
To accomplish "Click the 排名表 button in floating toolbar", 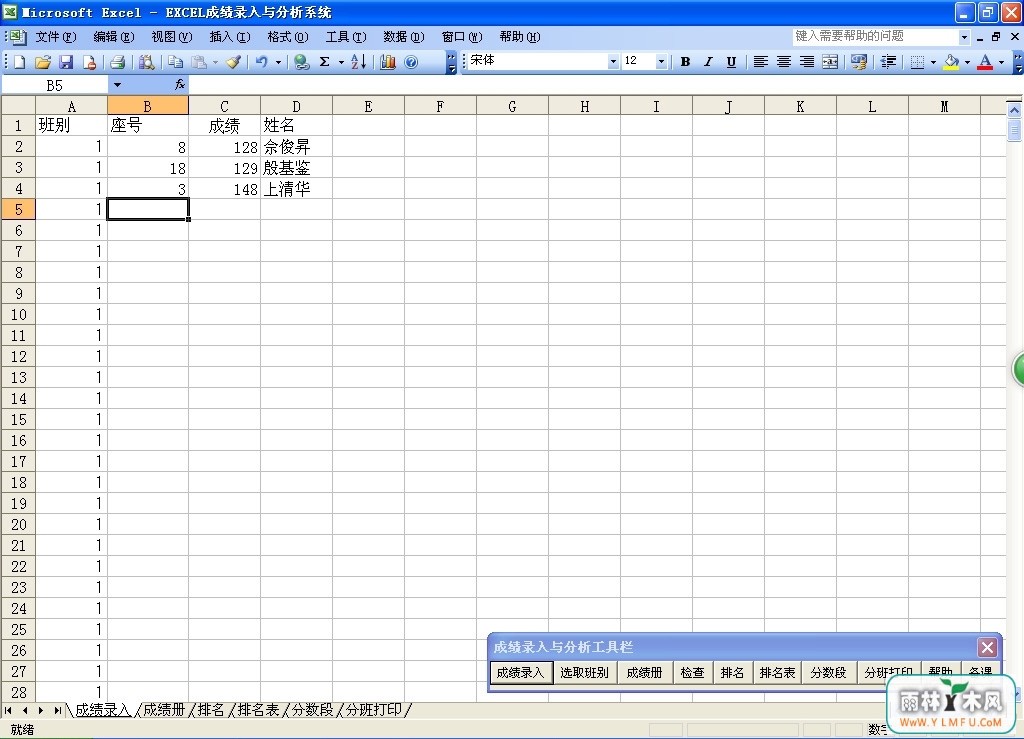I will 777,672.
